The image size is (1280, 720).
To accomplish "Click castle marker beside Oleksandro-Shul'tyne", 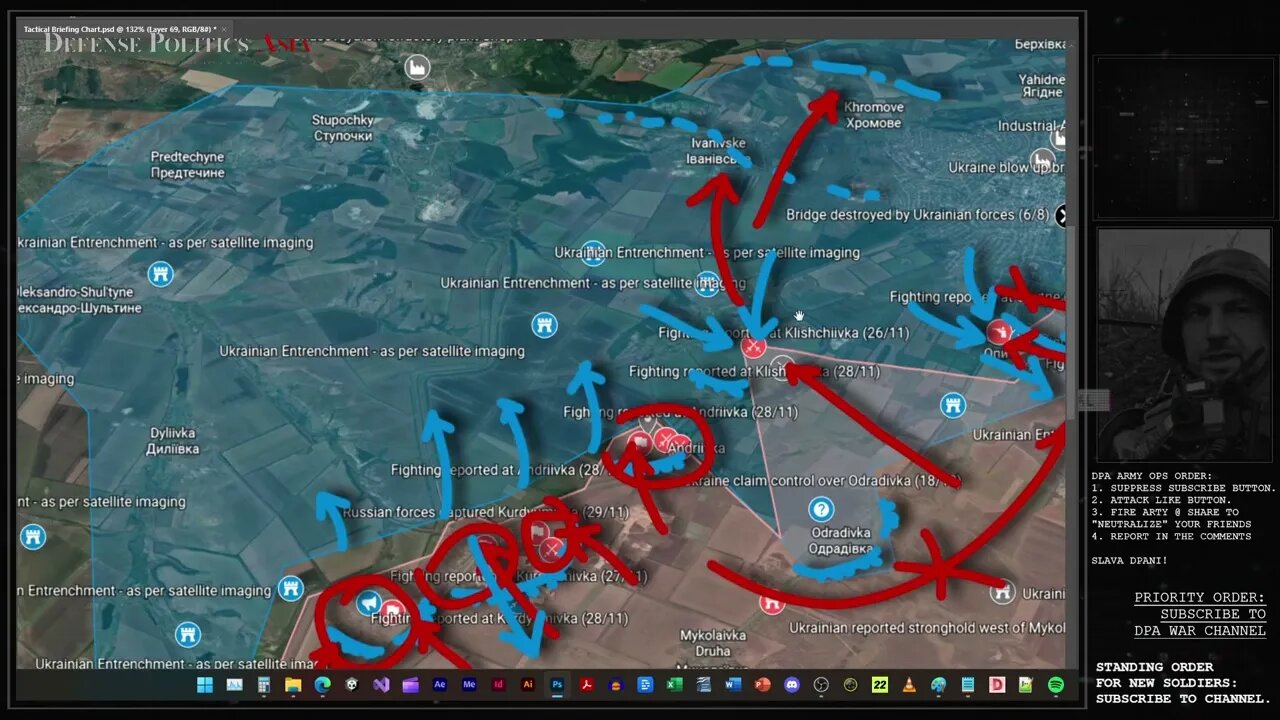I will pyautogui.click(x=160, y=273).
